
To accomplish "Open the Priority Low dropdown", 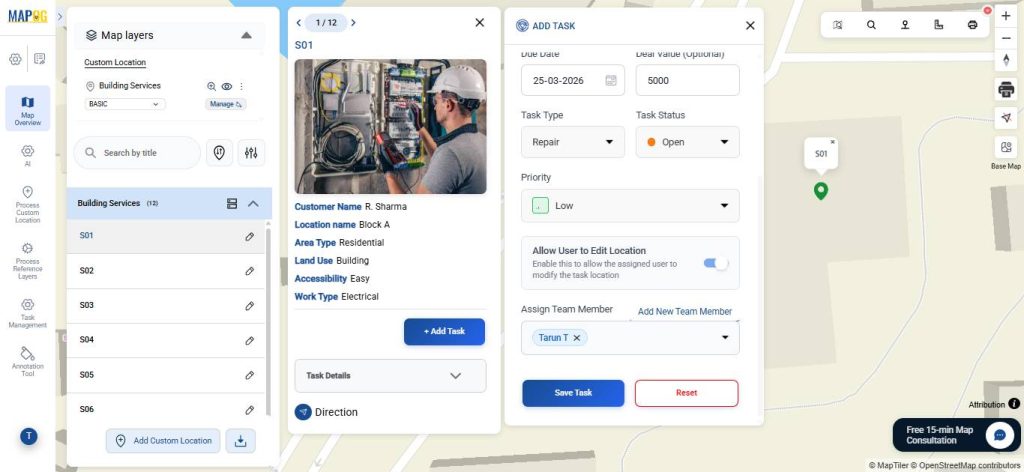I will 630,206.
